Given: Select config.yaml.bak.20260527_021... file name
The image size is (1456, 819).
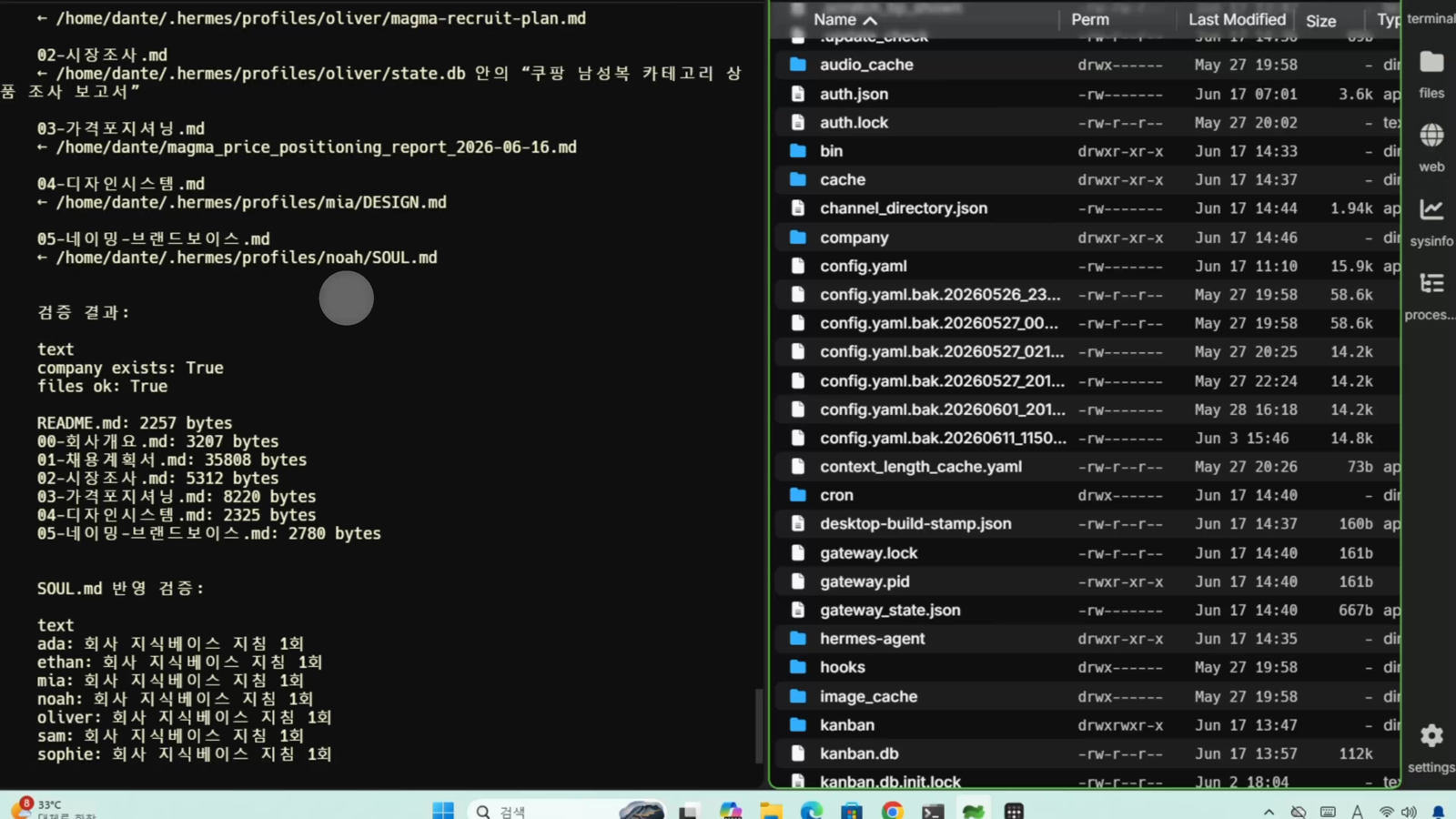Looking at the screenshot, I should 942,351.
